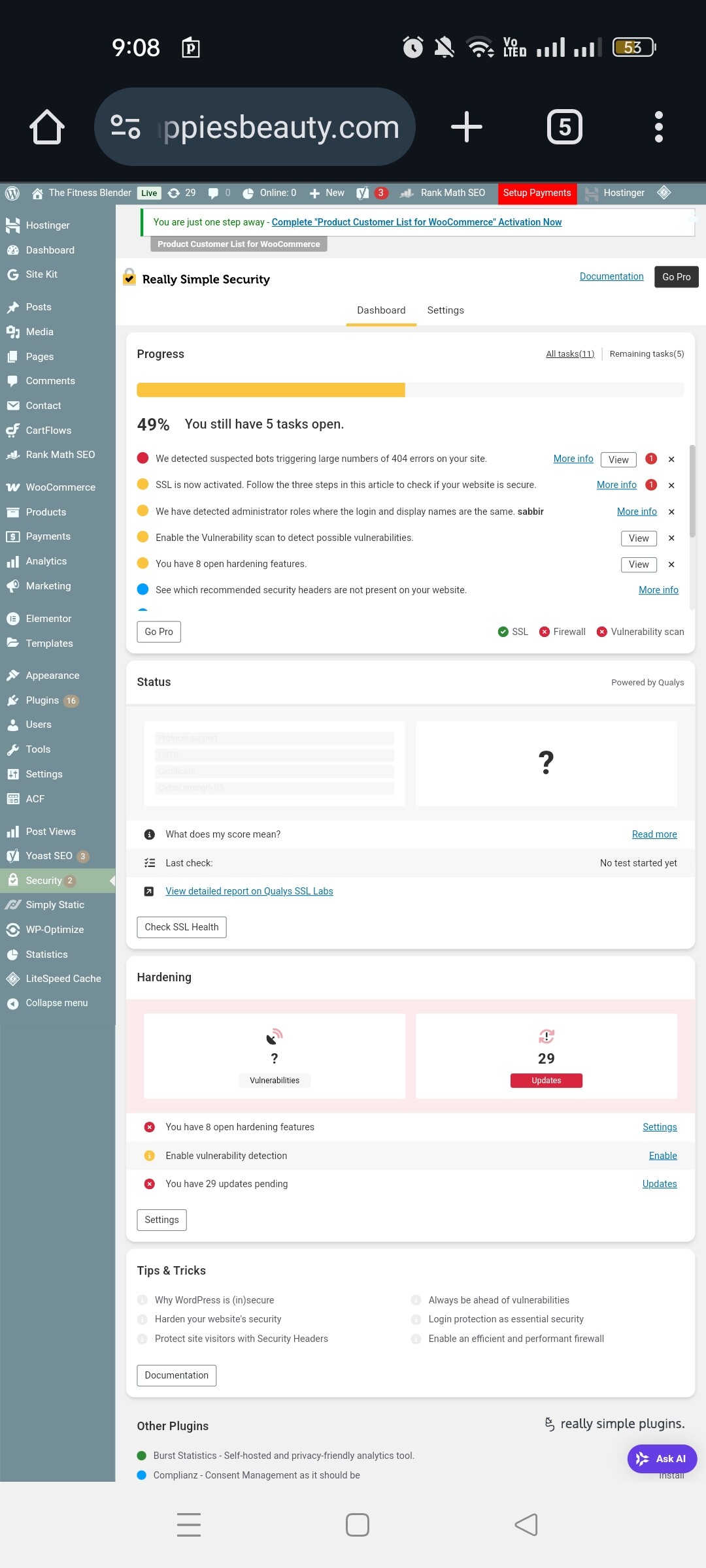Open the Updates link for 29 pending updates

tap(660, 1184)
